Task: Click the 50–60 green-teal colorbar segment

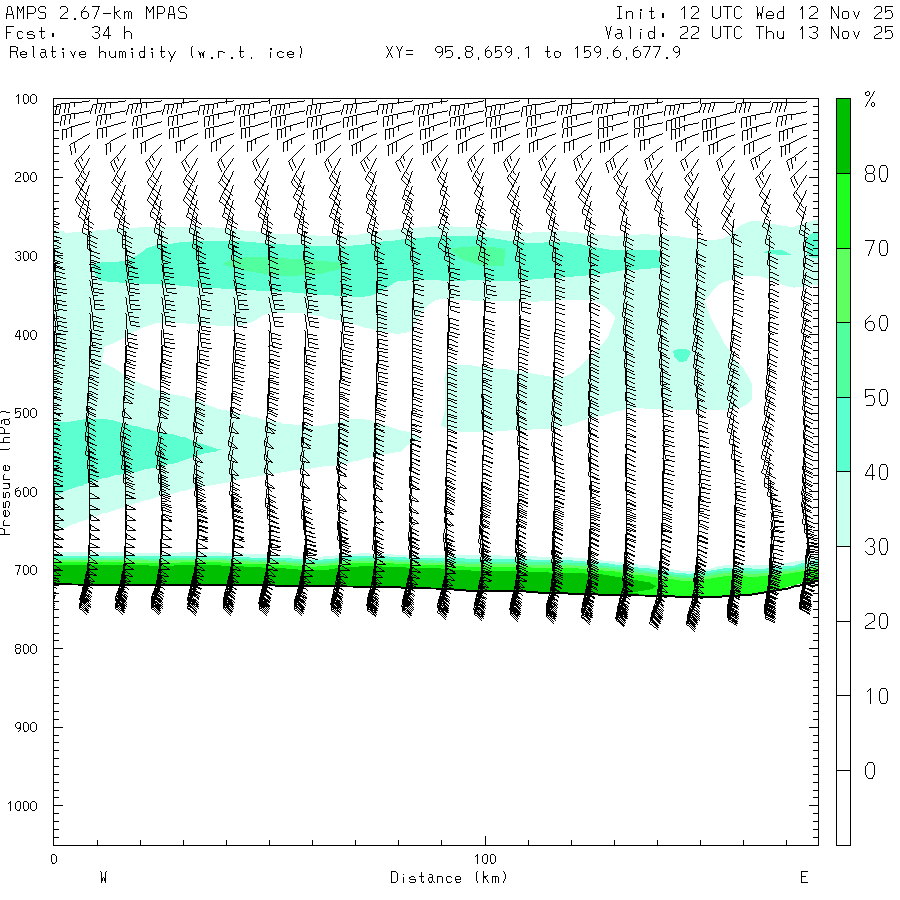Action: (843, 360)
